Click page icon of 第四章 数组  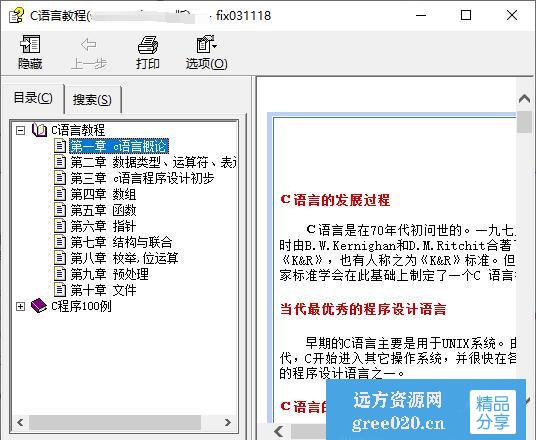coord(60,194)
